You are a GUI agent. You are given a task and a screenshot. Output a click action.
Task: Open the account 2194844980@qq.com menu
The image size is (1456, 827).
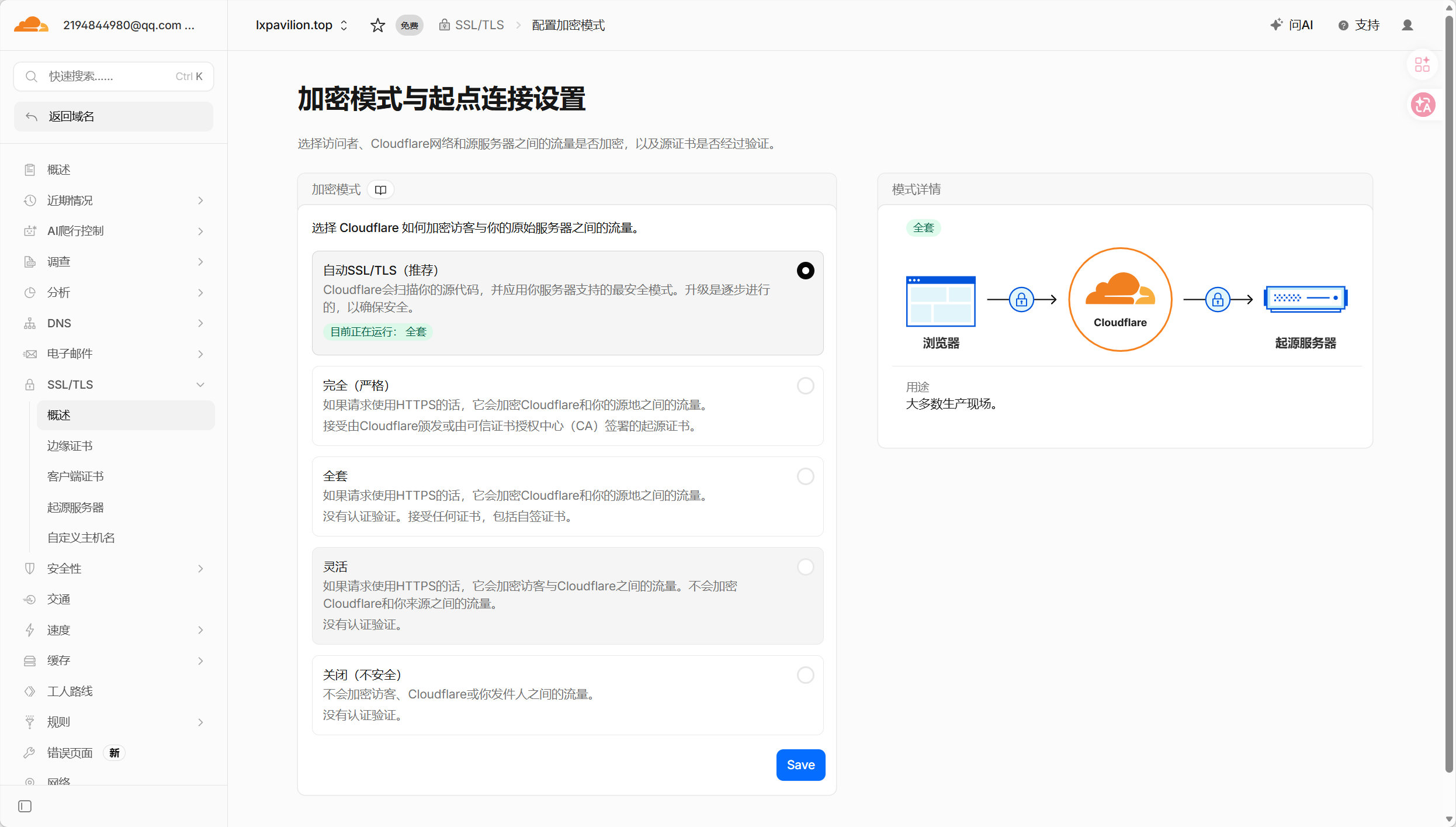coord(129,25)
